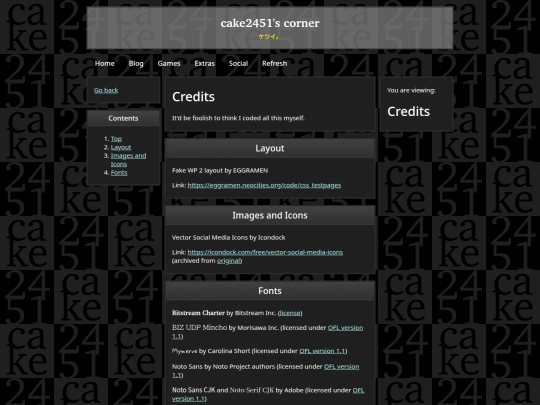Screen dimensions: 540x405
Task: Open Bitstream Charter license link
Action: point(290,313)
